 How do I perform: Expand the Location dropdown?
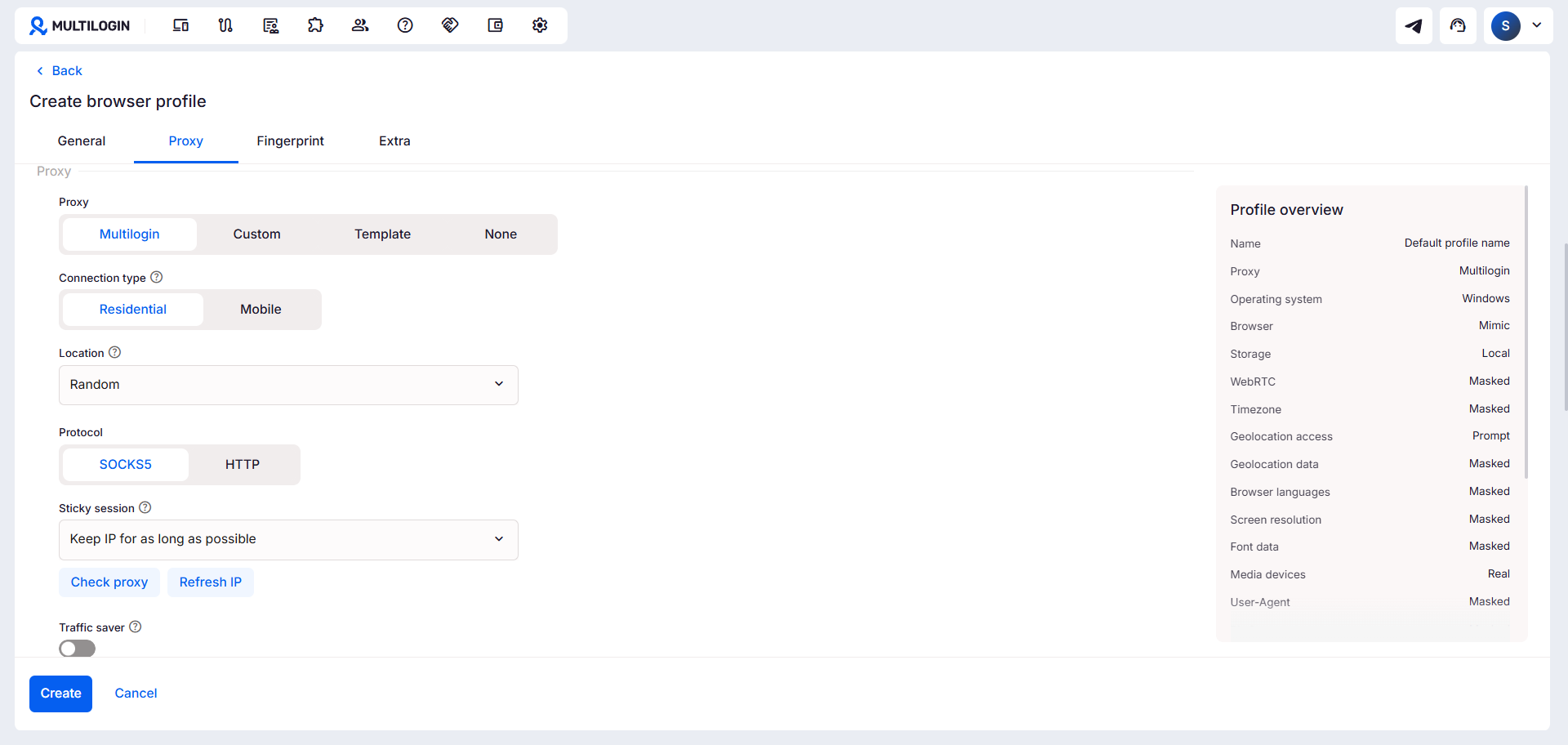pos(288,385)
